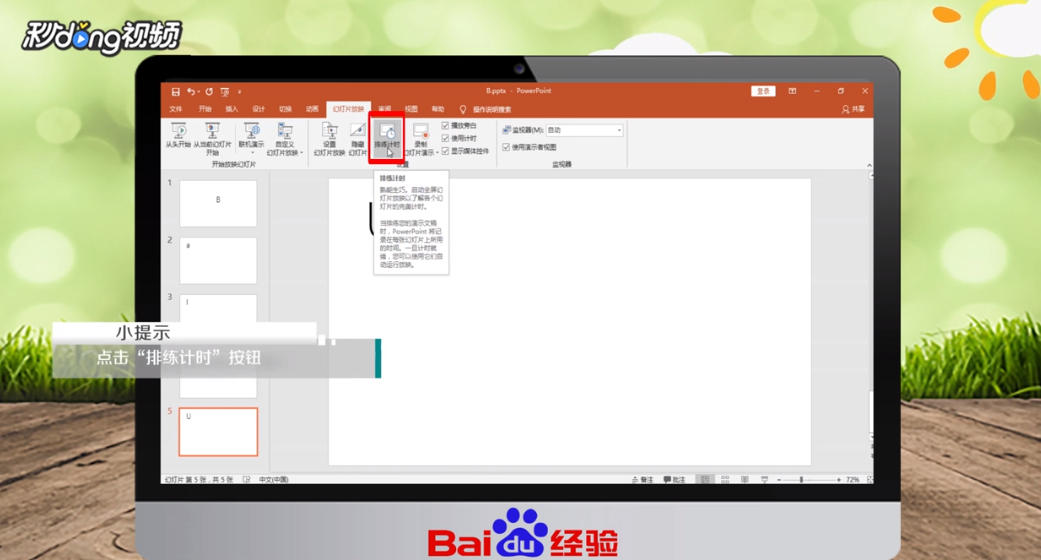Click the Undo arrow icon
This screenshot has width=1041, height=560.
[x=191, y=92]
